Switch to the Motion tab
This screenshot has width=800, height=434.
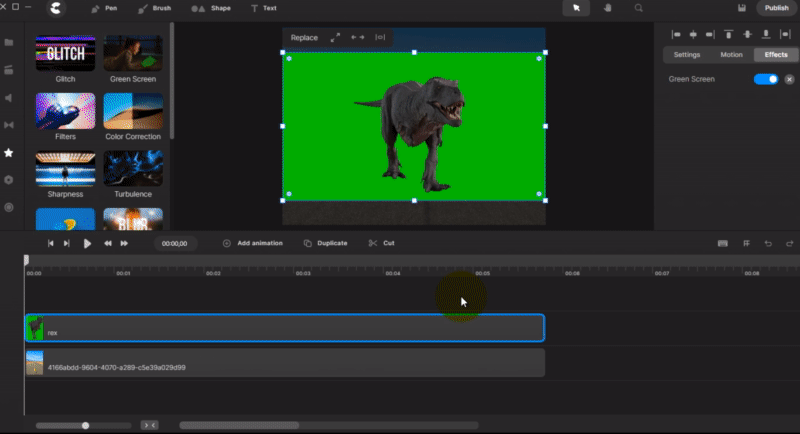coord(731,55)
